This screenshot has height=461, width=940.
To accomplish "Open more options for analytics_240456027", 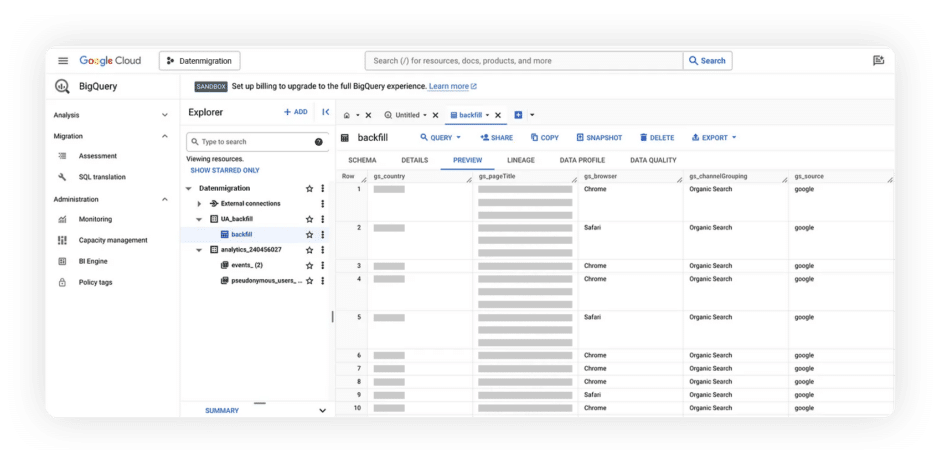I will (323, 250).
